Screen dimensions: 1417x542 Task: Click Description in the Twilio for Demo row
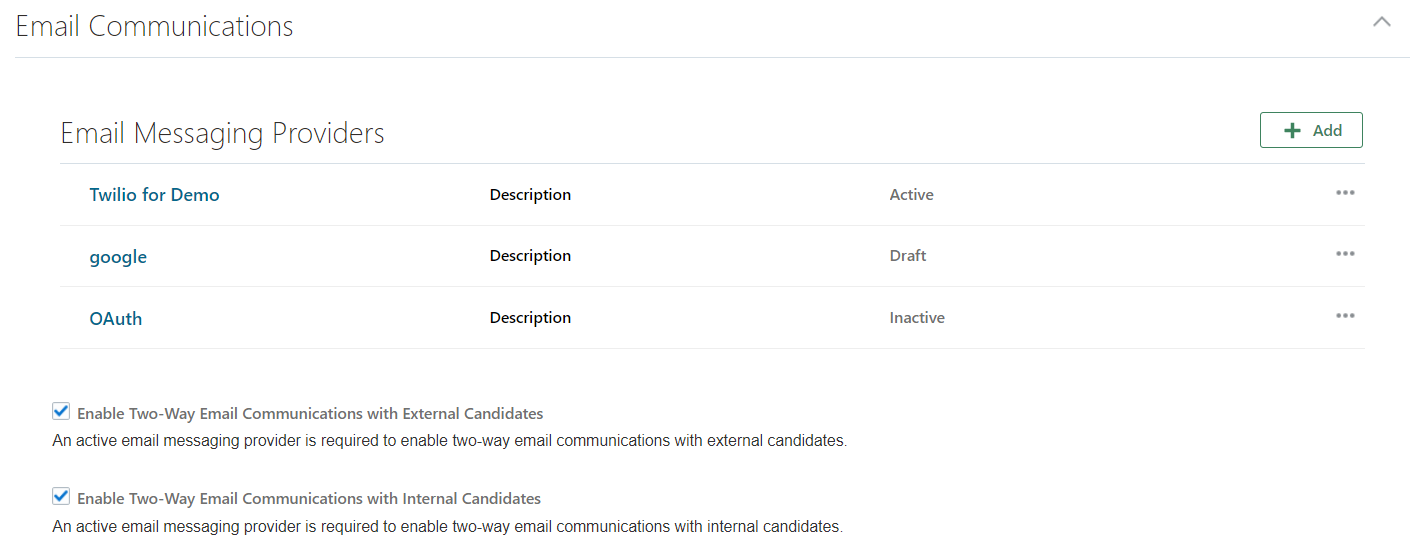(530, 195)
